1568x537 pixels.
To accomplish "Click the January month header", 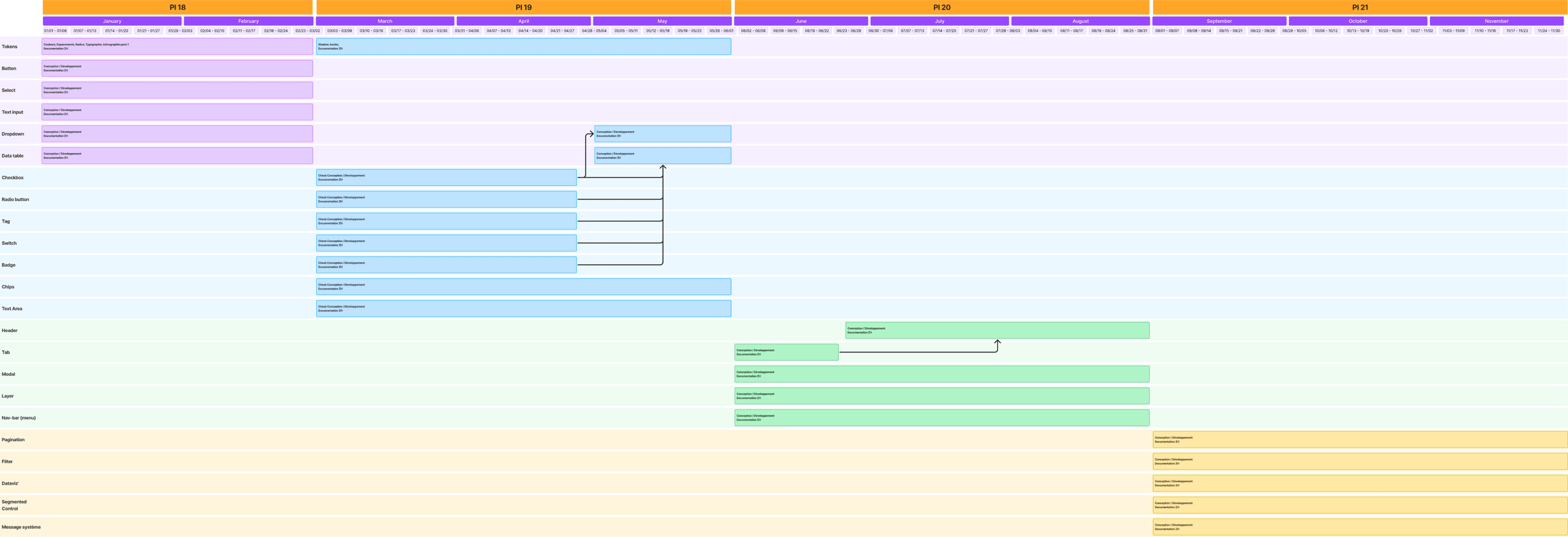I will tap(112, 21).
